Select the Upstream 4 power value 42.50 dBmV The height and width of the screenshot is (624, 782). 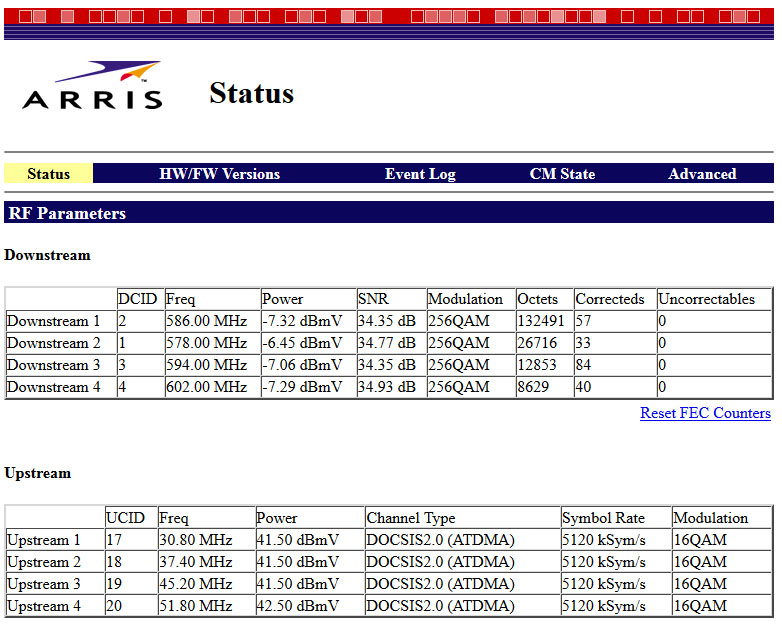pyautogui.click(x=298, y=606)
